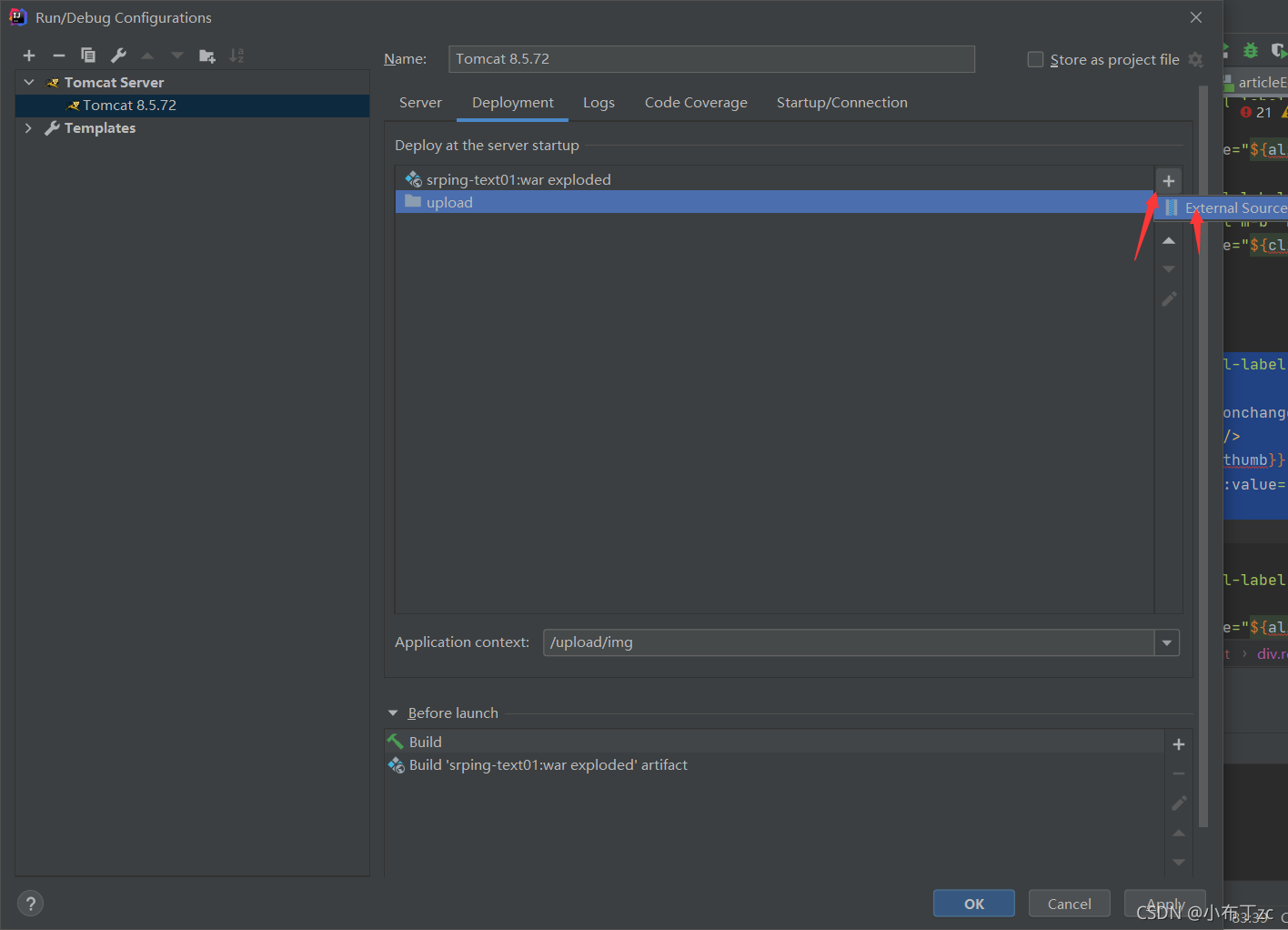Switch to the Server tab
This screenshot has width=1288, height=930.
click(420, 103)
